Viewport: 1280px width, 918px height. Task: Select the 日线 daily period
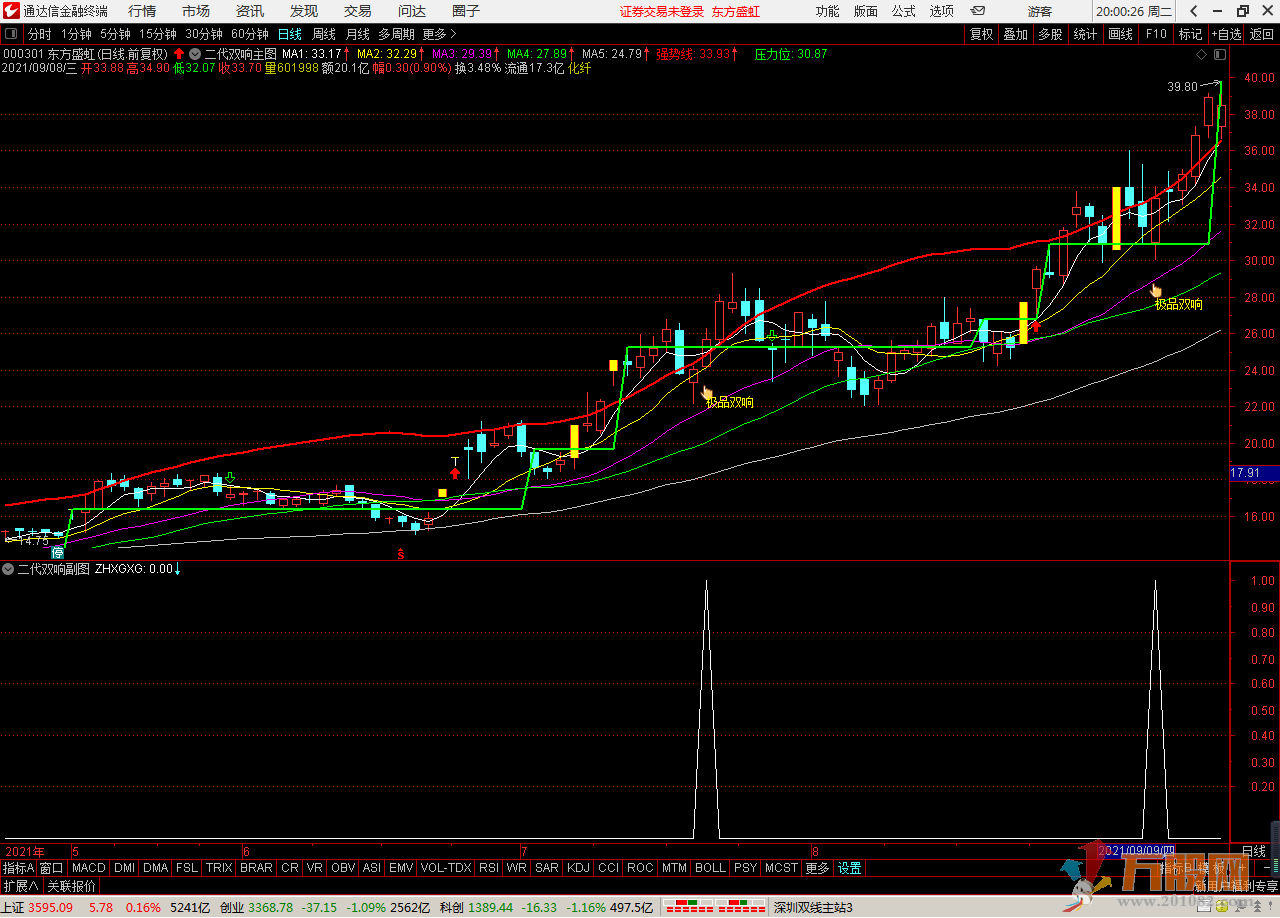(289, 33)
